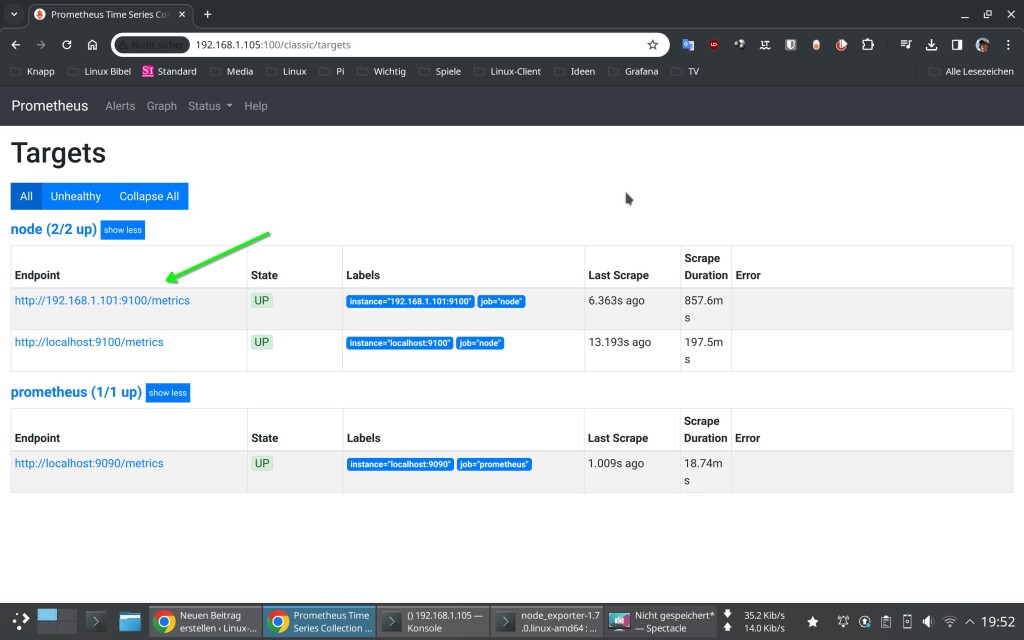The image size is (1024, 640).
Task: Open the Grafana bookmarks folder
Action: pos(633,71)
